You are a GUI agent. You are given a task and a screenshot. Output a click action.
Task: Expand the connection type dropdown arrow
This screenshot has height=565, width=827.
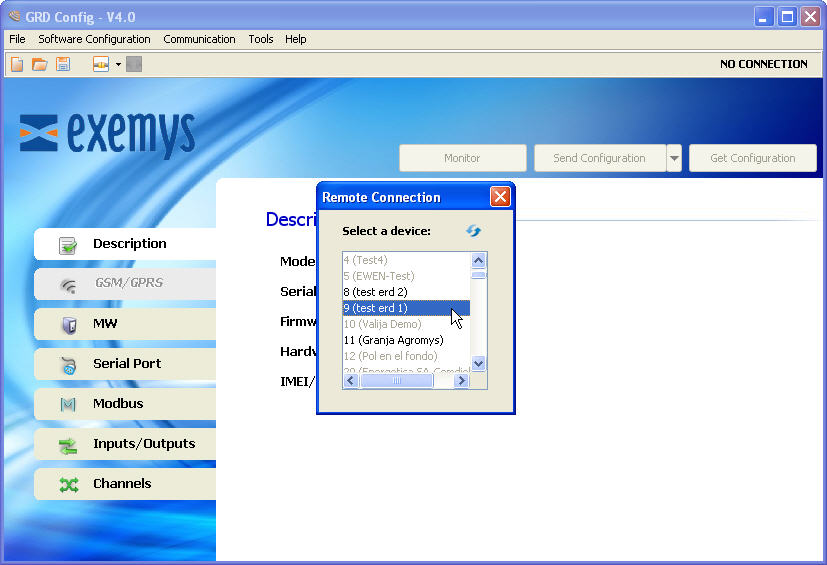[118, 64]
